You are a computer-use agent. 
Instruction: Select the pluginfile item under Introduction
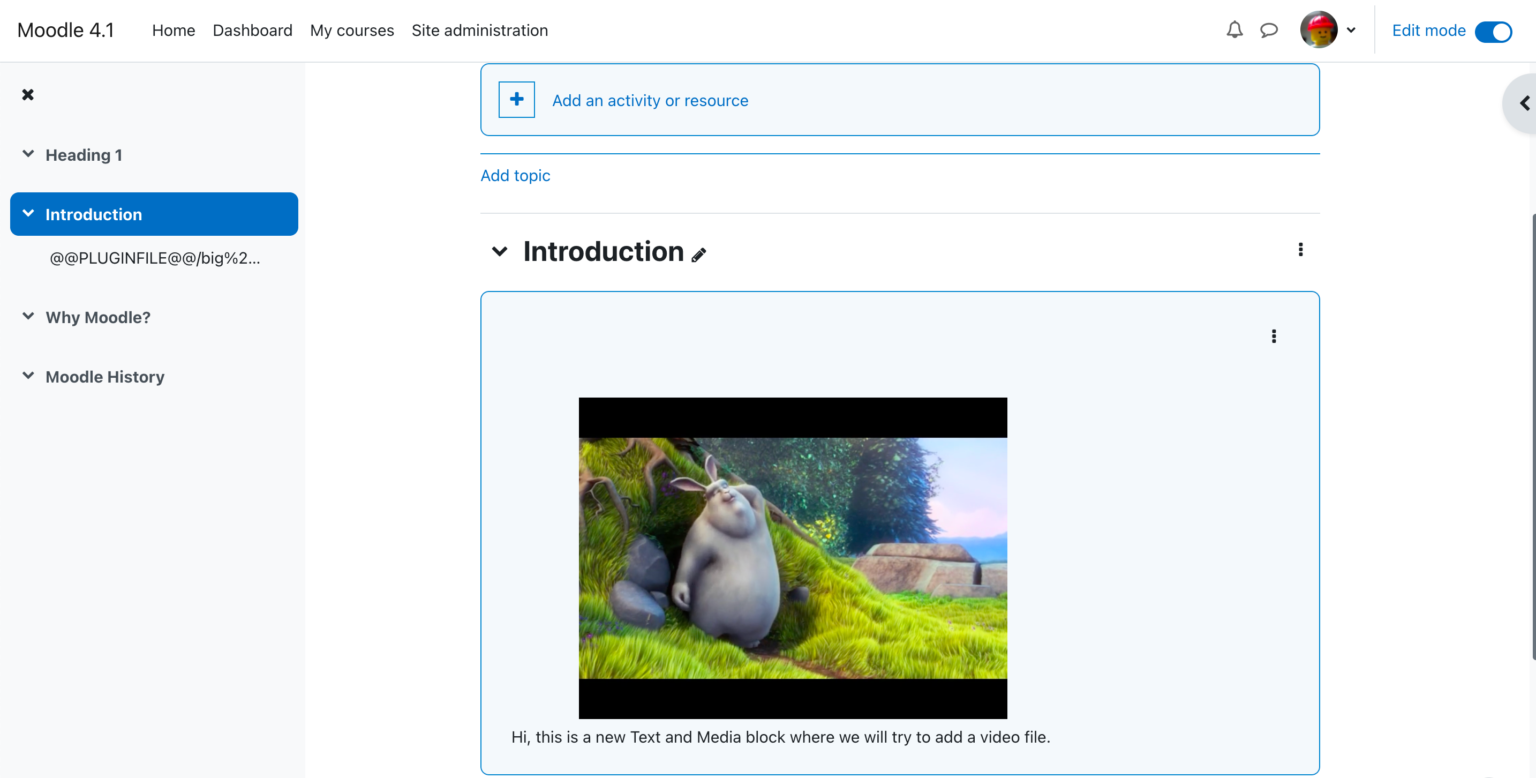(x=155, y=258)
